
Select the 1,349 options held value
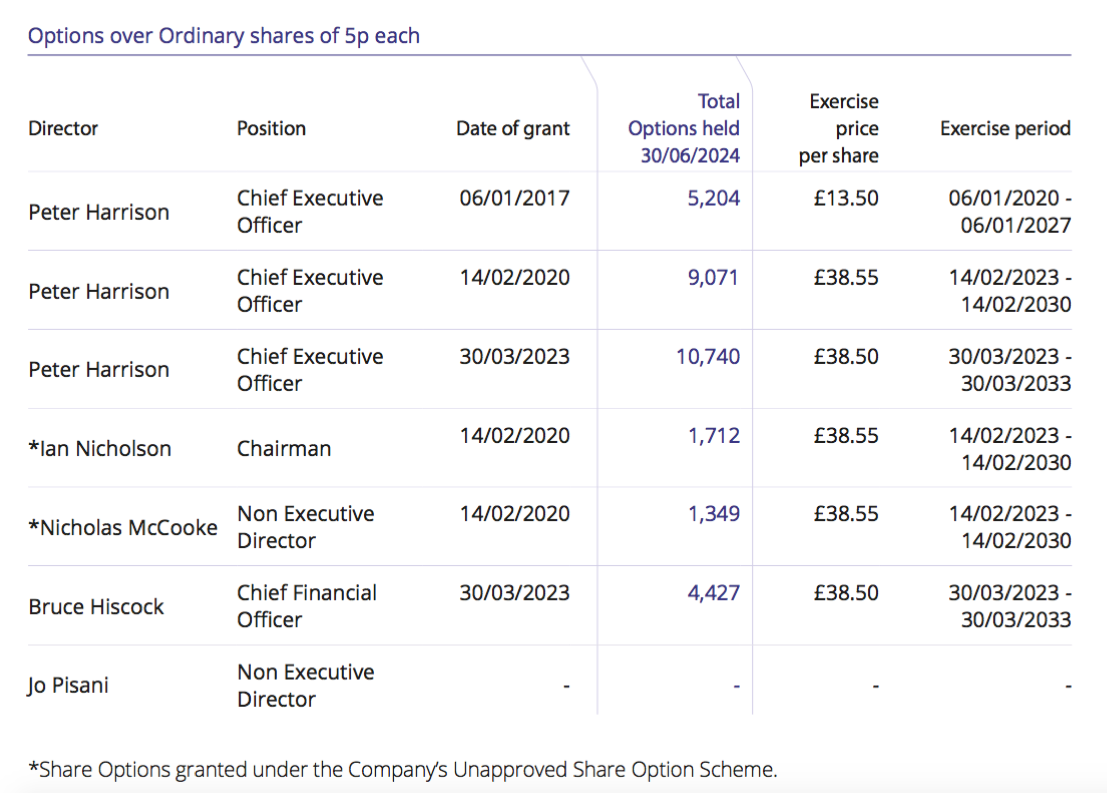click(x=714, y=514)
